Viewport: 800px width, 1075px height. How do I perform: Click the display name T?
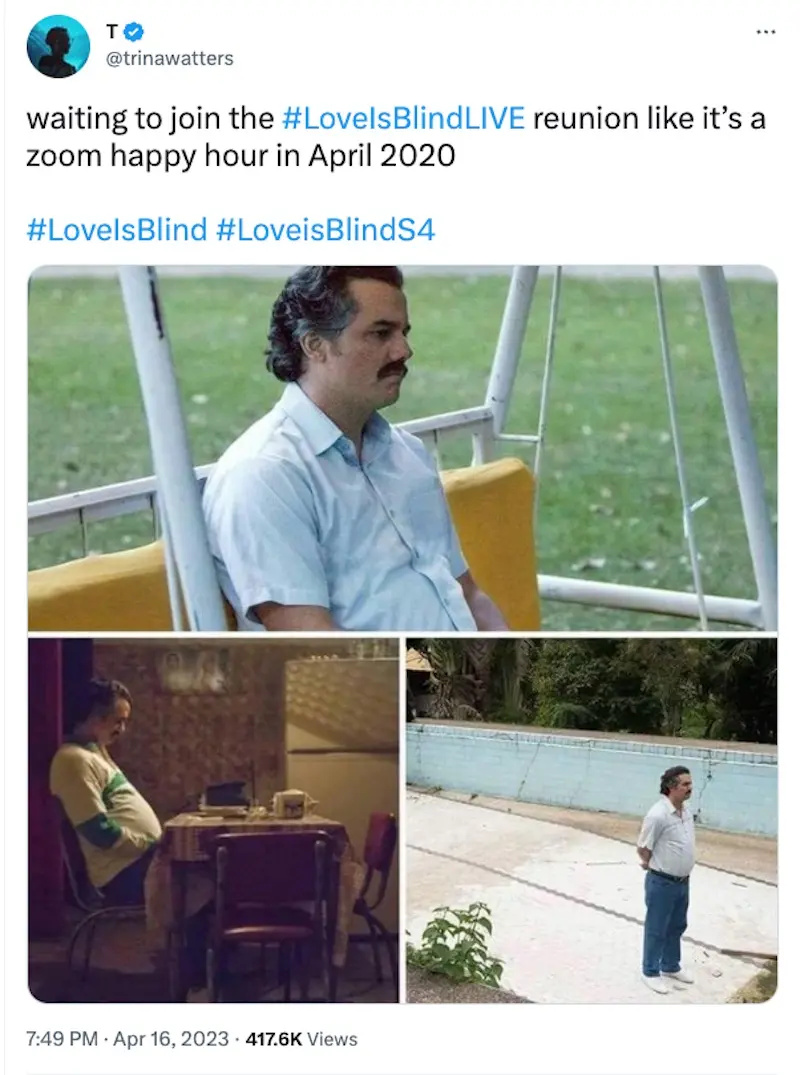click(112, 32)
